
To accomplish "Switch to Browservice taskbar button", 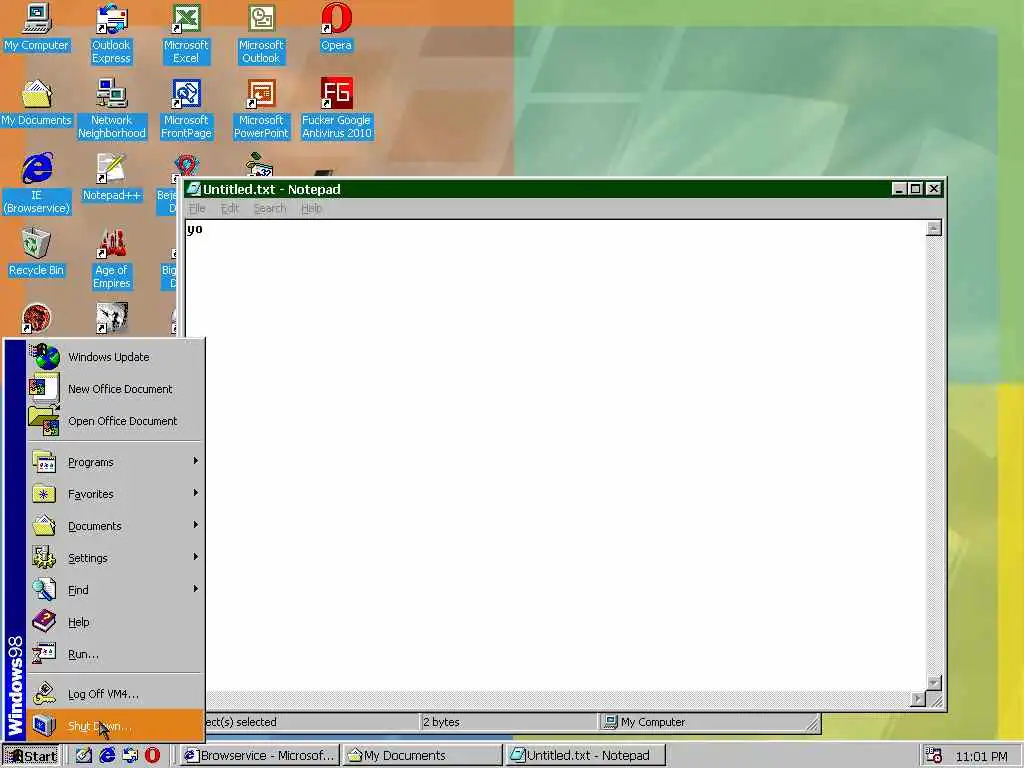I will click(260, 756).
